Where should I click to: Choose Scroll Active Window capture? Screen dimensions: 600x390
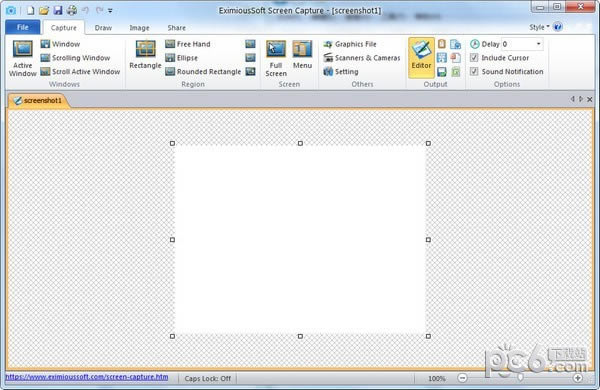[x=80, y=72]
